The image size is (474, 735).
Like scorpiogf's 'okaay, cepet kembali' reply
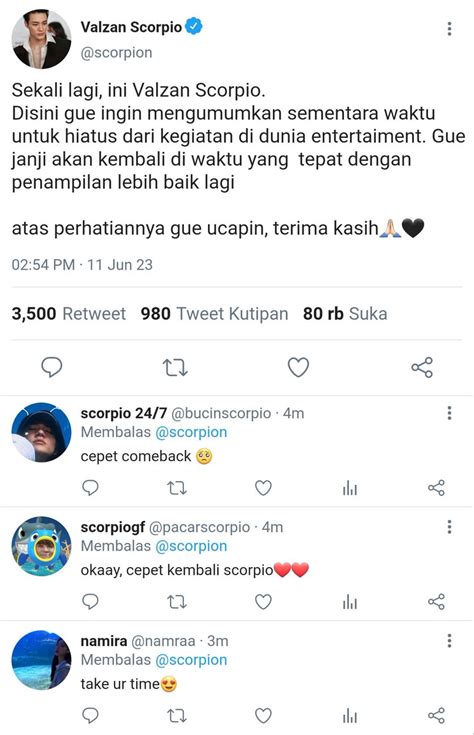pyautogui.click(x=263, y=602)
